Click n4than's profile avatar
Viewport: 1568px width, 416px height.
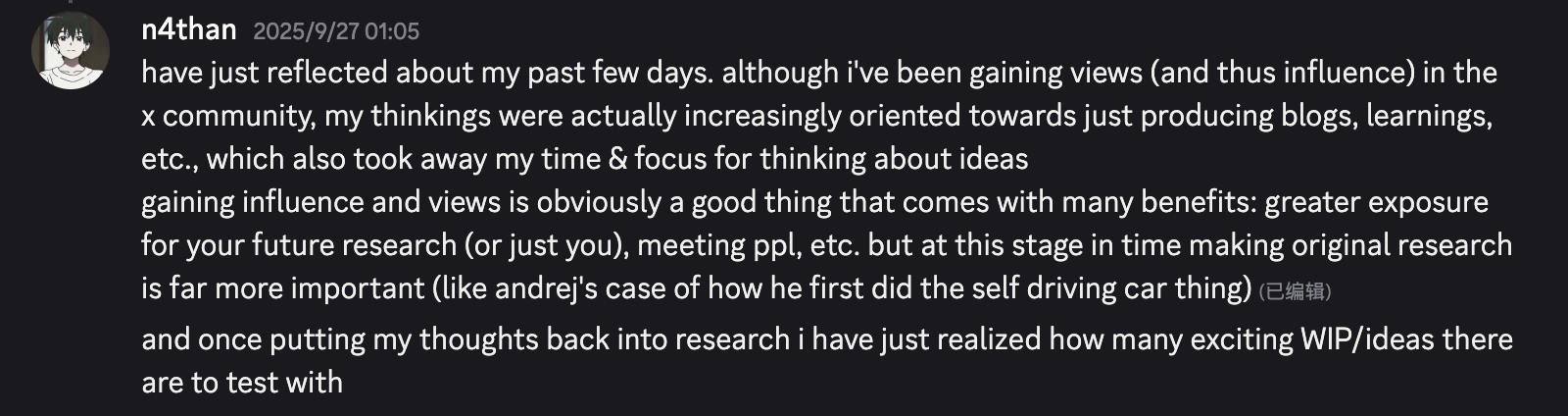[71, 51]
